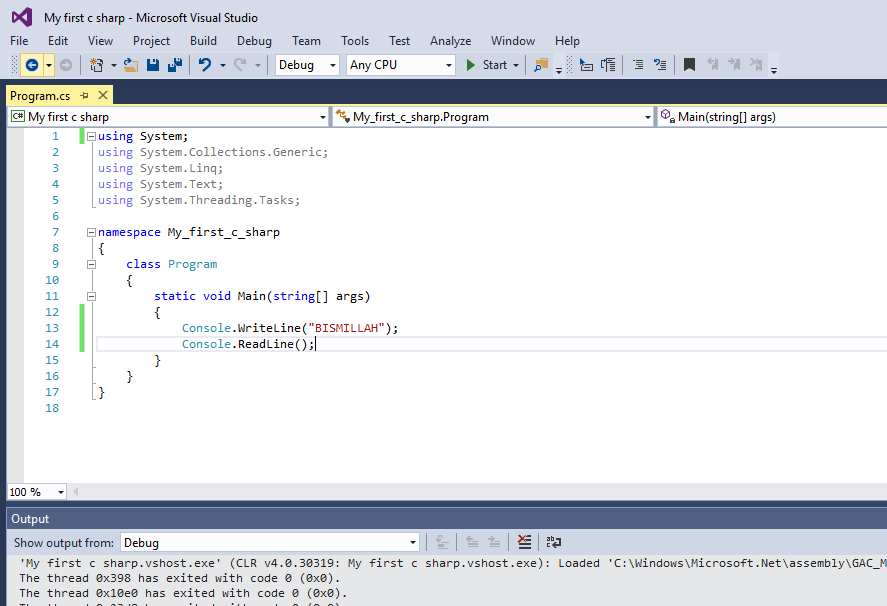Image resolution: width=887 pixels, height=606 pixels.
Task: Click the Save All icon
Action: point(174,64)
